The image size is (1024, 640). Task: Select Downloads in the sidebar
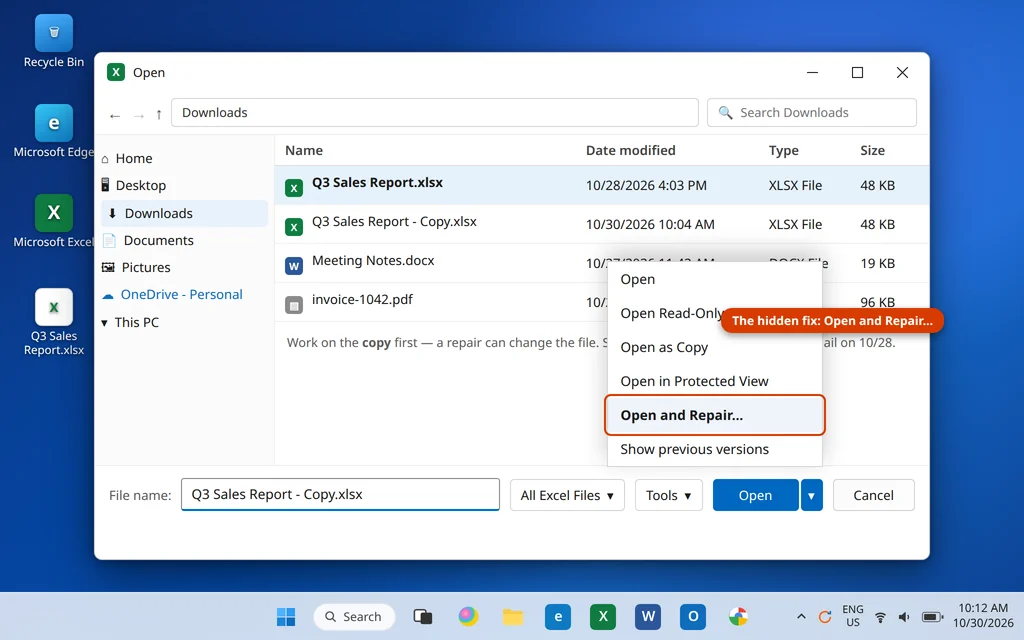184,213
